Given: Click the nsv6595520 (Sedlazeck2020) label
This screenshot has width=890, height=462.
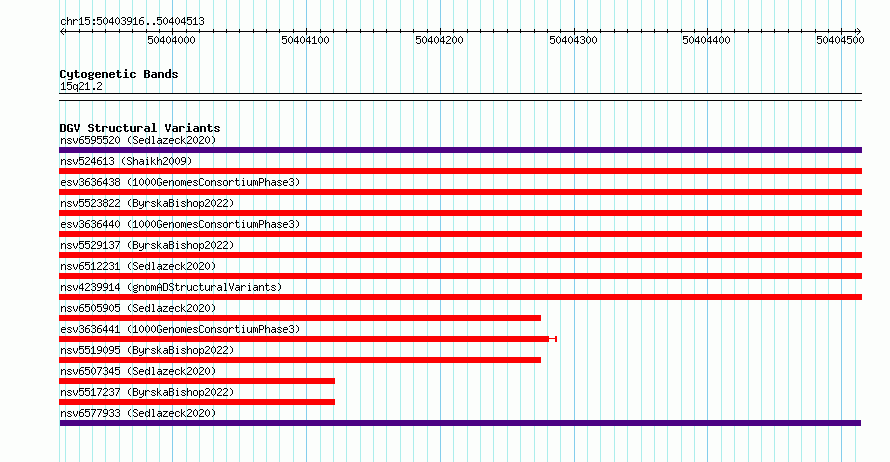Looking at the screenshot, I should (x=138, y=140).
